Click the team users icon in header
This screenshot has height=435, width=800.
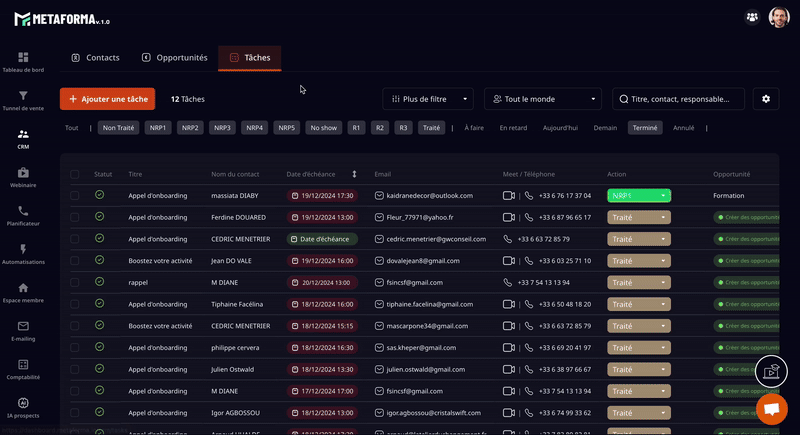(x=751, y=17)
